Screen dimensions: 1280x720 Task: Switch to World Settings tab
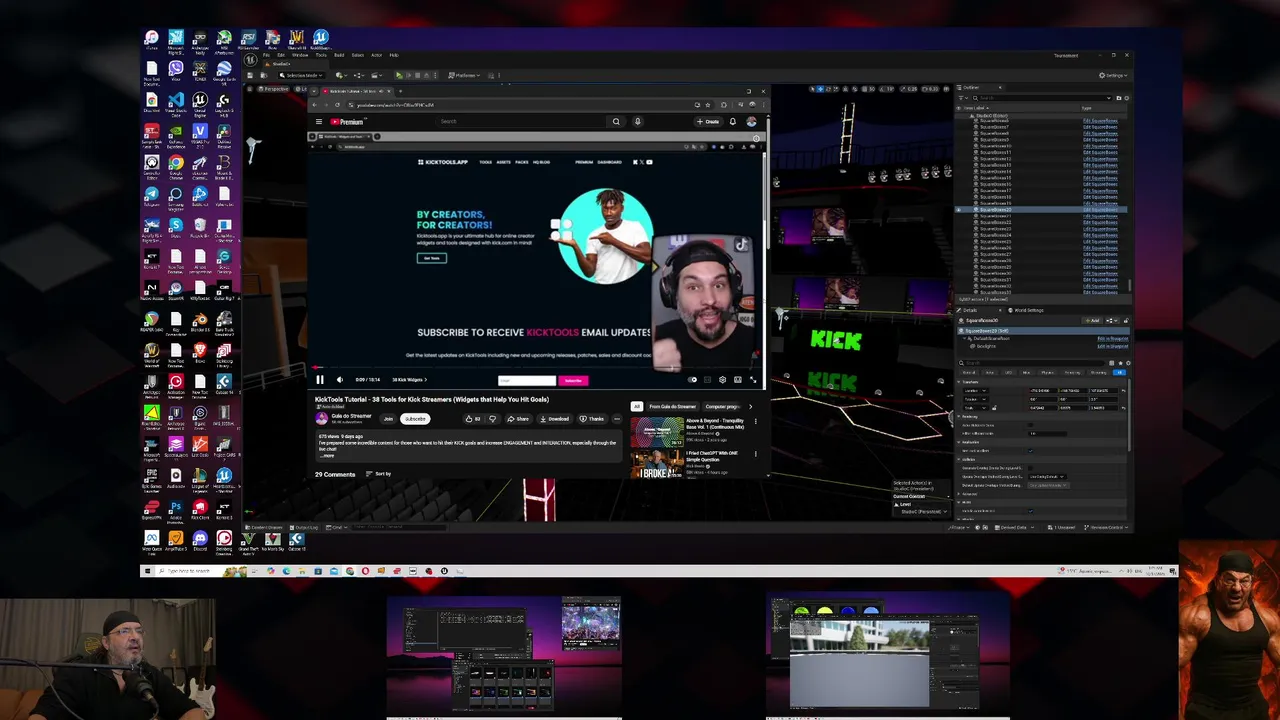[1028, 310]
